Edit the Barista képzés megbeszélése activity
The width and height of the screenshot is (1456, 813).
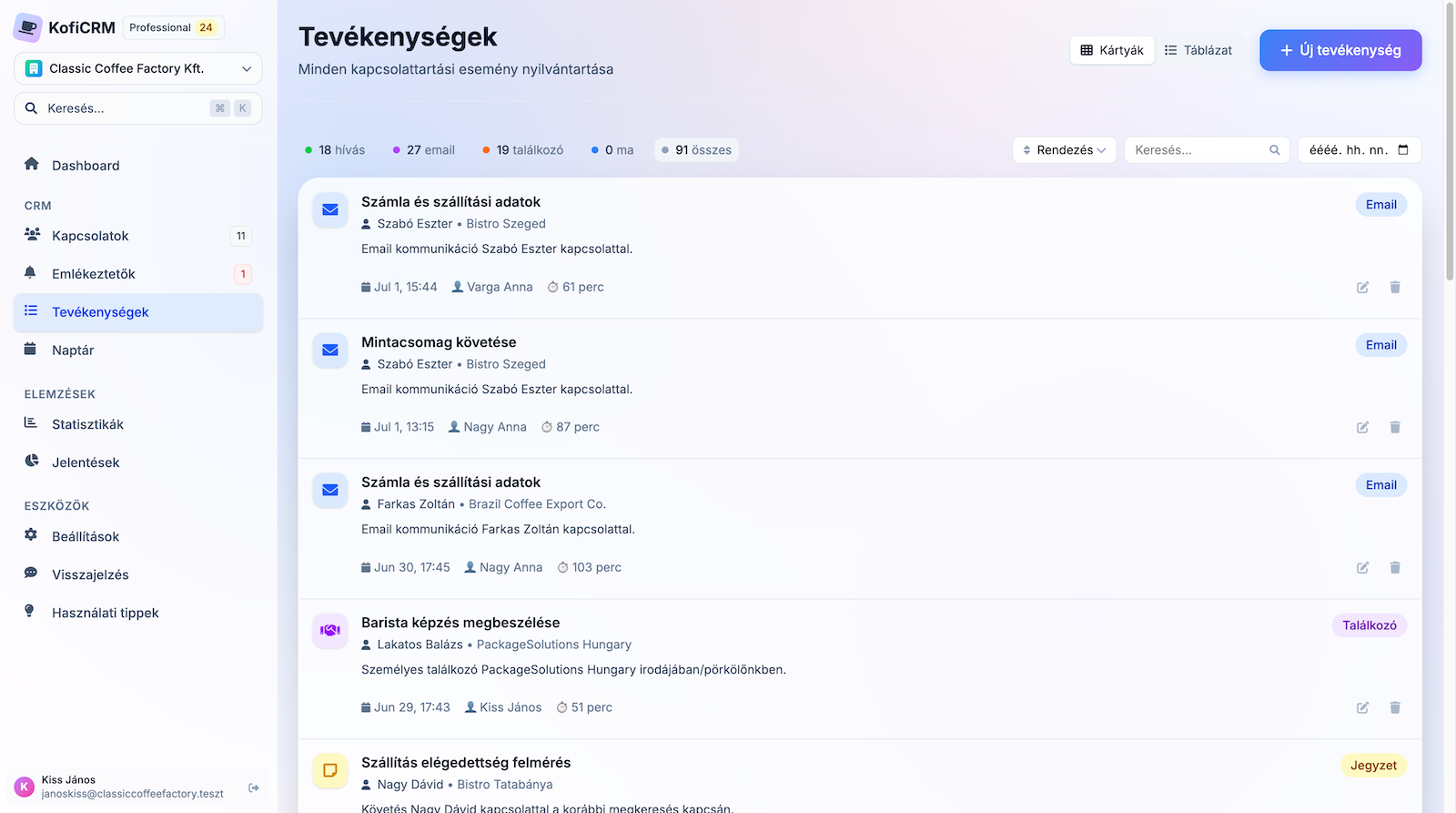tap(1362, 707)
